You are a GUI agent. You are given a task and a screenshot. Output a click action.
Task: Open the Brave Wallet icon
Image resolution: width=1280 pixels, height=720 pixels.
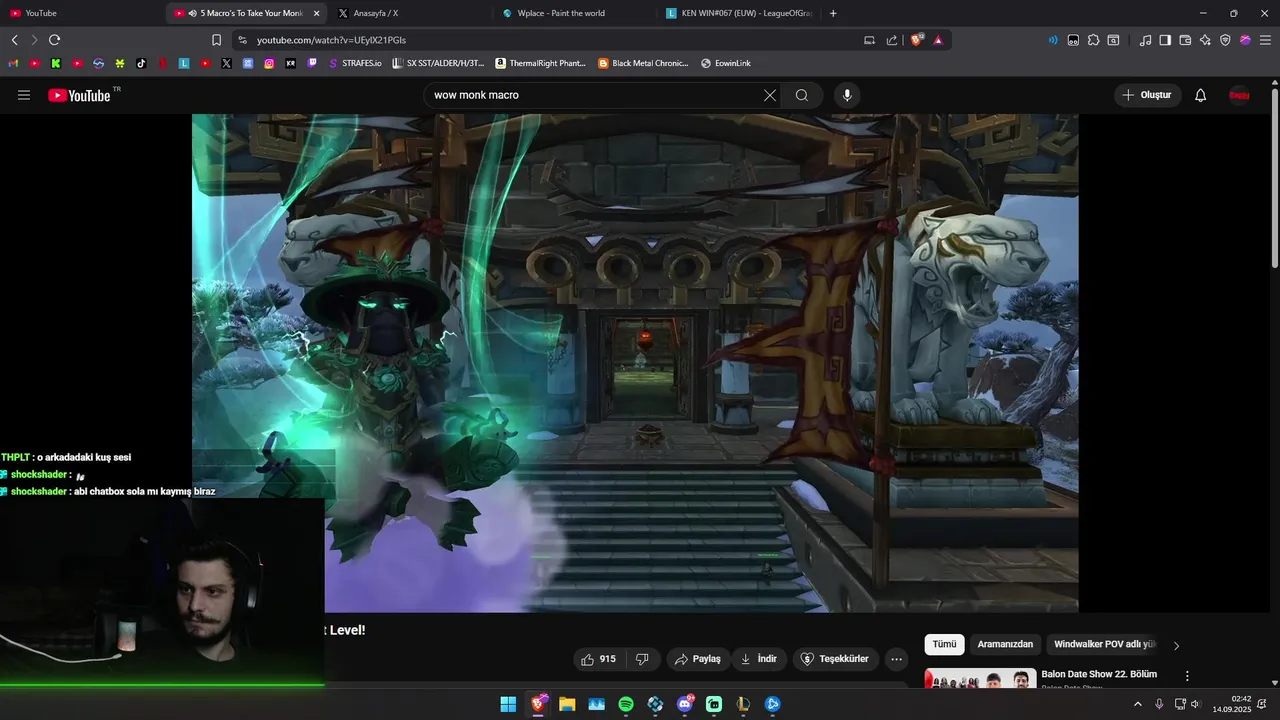[x=1185, y=40]
